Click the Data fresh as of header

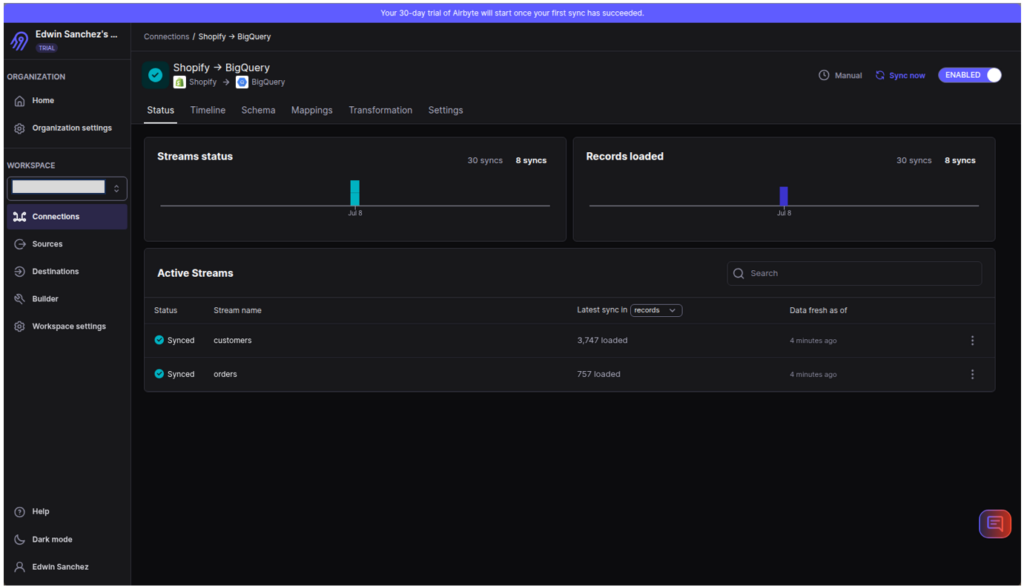[818, 310]
